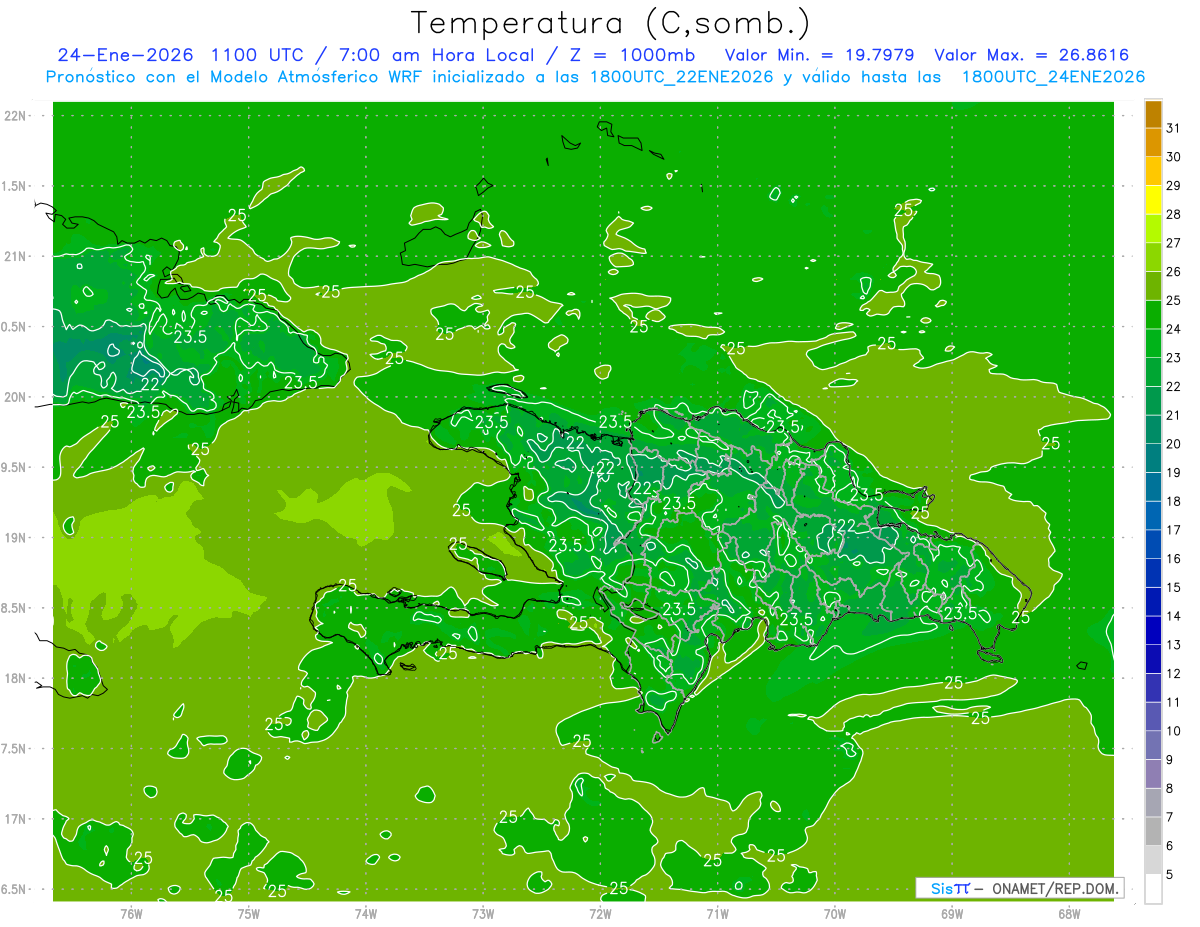Click the color bar label '10'

pos(1174,731)
